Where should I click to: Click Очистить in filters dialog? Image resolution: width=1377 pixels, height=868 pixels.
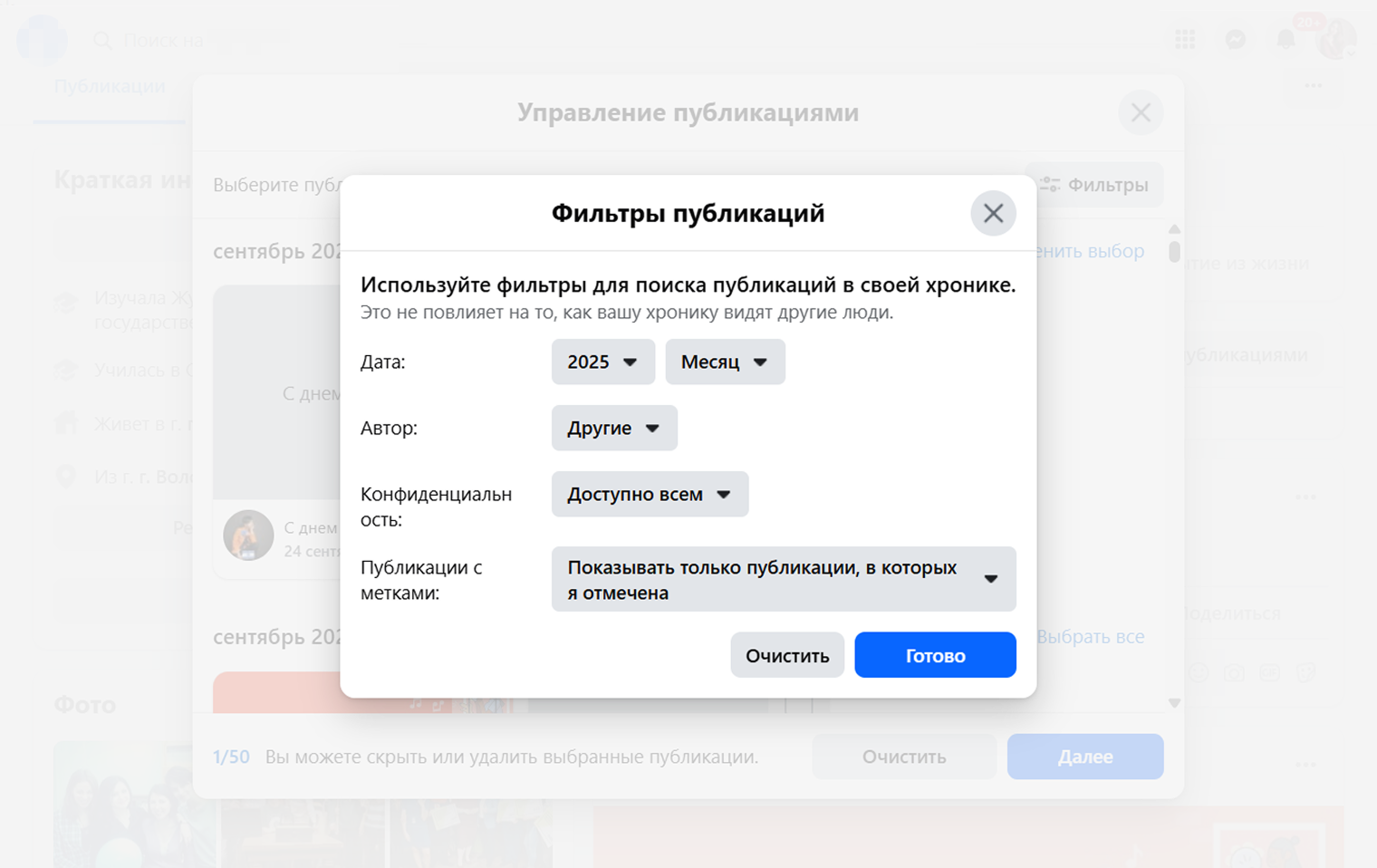click(x=787, y=655)
